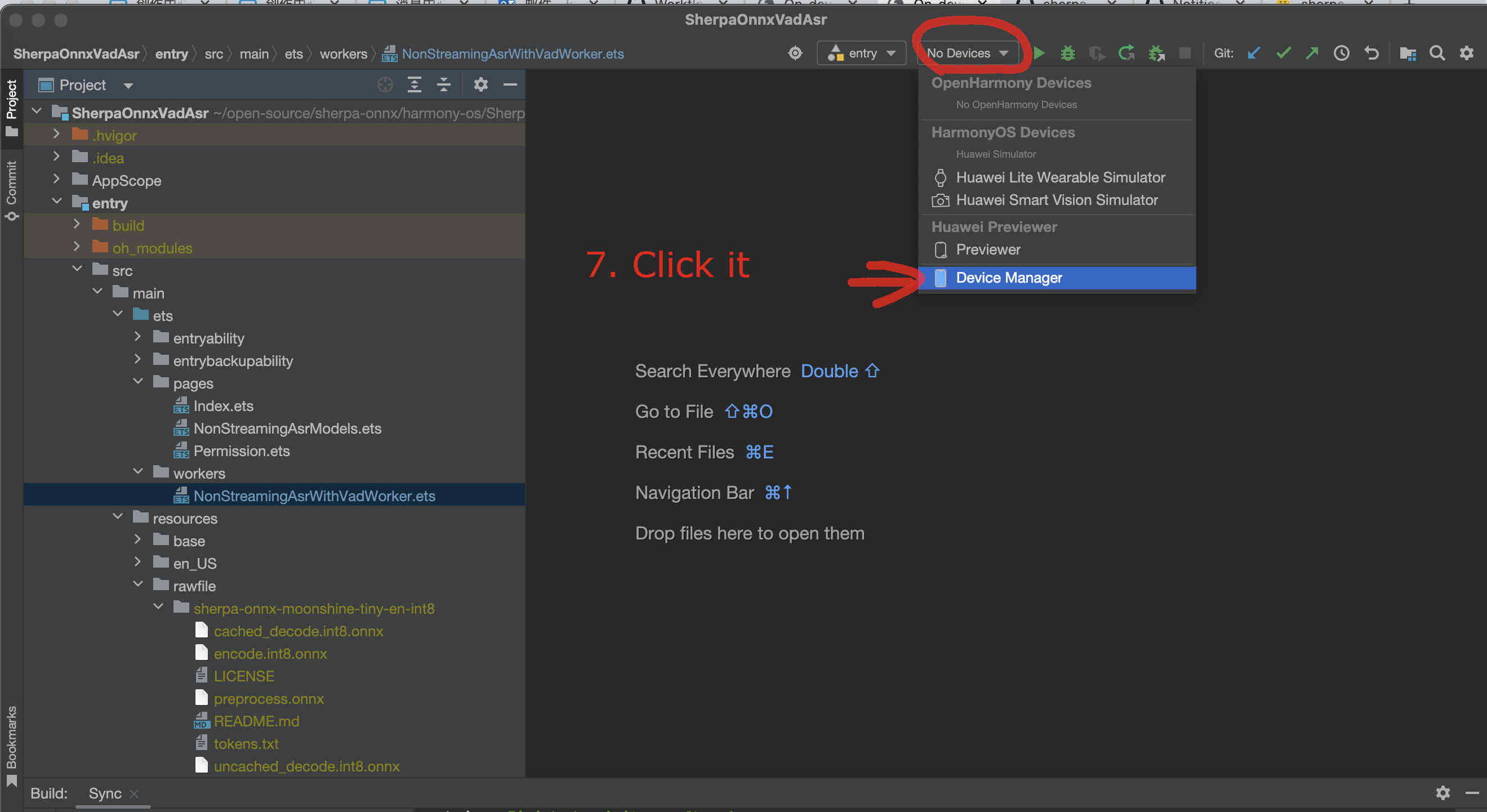Screen dimensions: 1487x812
Task: Click the Attach Debugger to Process icon
Action: (1156, 53)
